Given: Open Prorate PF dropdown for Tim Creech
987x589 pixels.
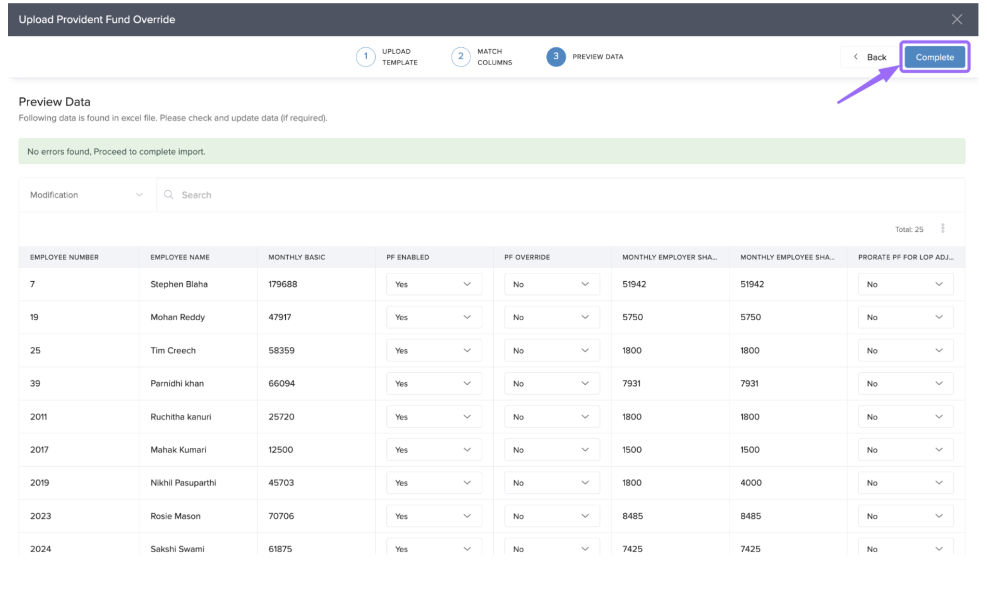Looking at the screenshot, I should (x=905, y=351).
